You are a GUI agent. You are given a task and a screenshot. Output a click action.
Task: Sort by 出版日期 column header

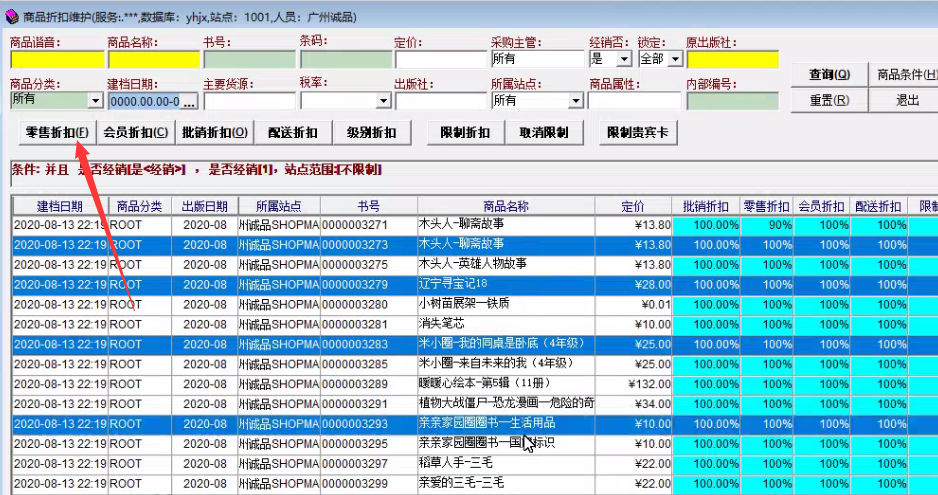tap(205, 206)
